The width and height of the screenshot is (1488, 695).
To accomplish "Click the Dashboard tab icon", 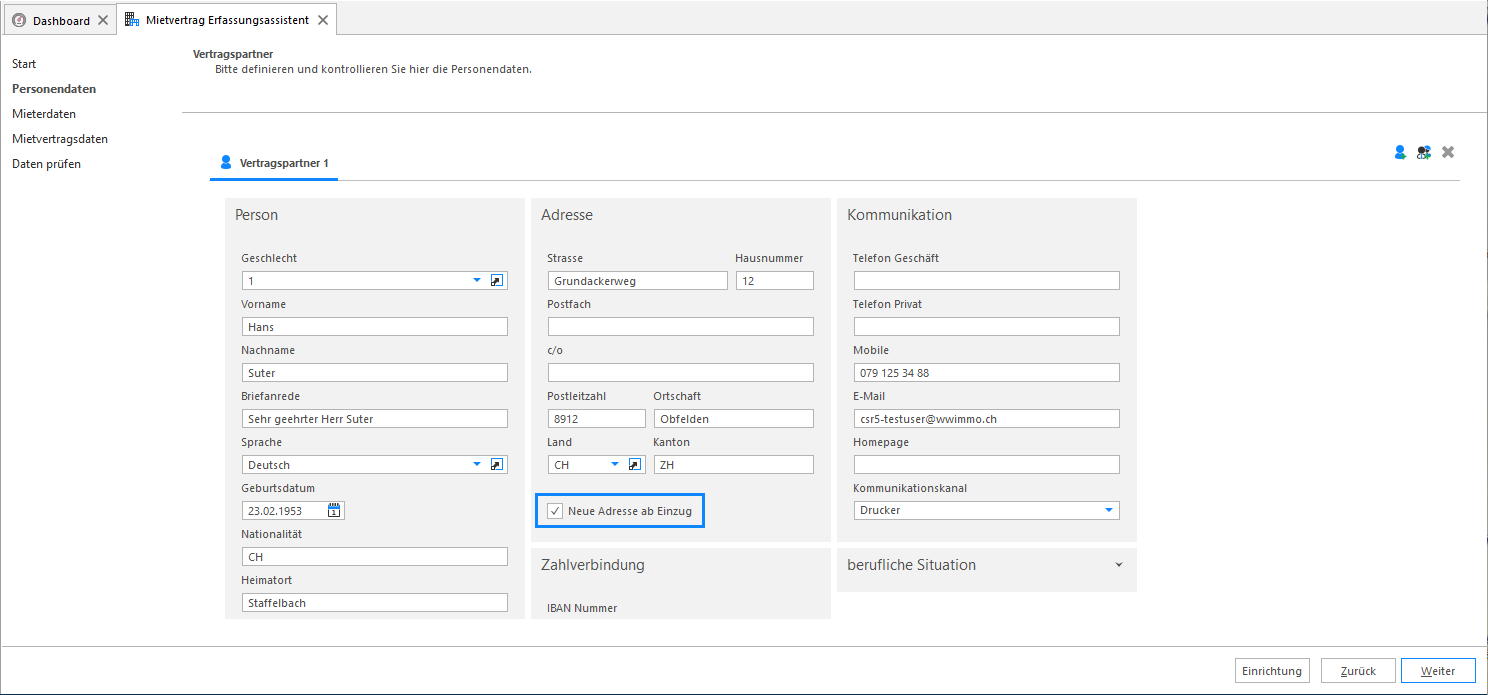I will point(19,20).
